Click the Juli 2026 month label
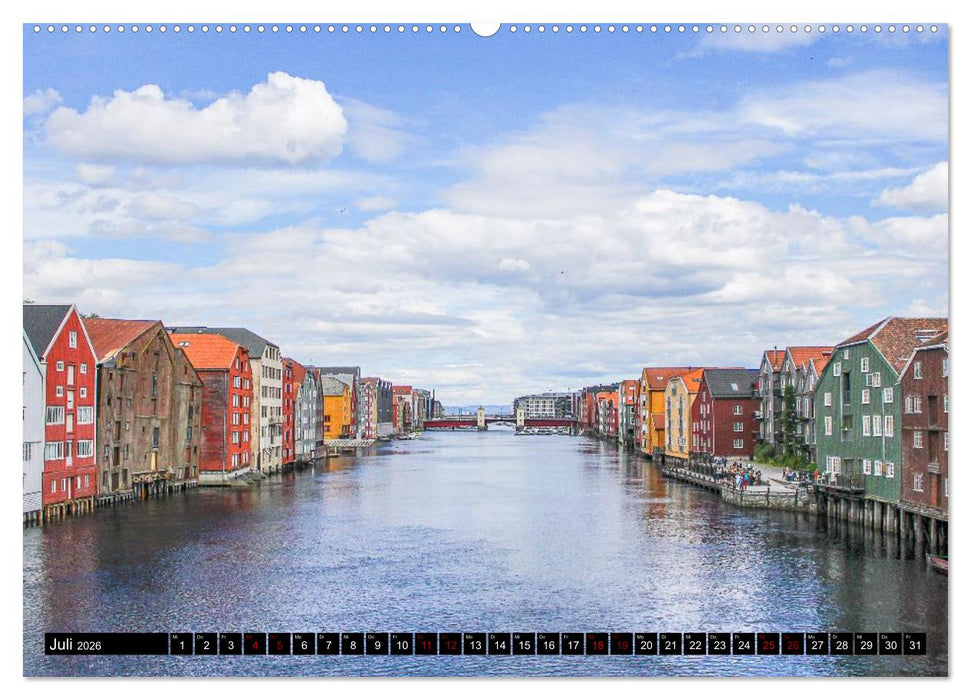The height and width of the screenshot is (700, 971). click(76, 645)
